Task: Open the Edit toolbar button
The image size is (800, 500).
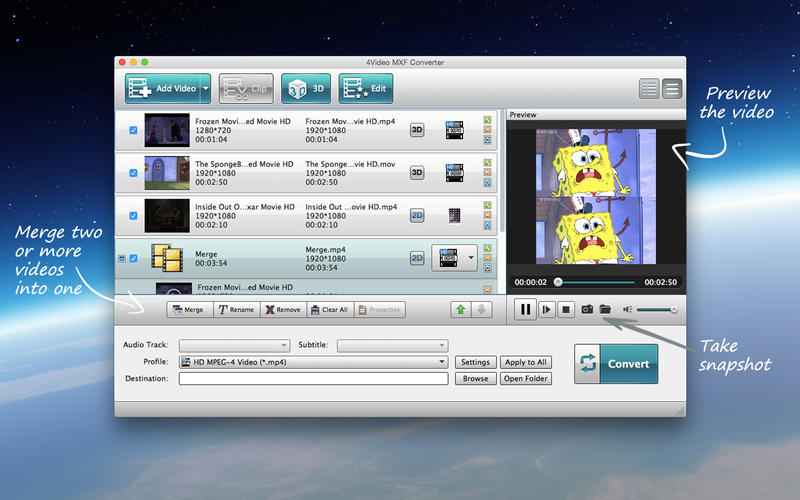Action: click(x=365, y=88)
